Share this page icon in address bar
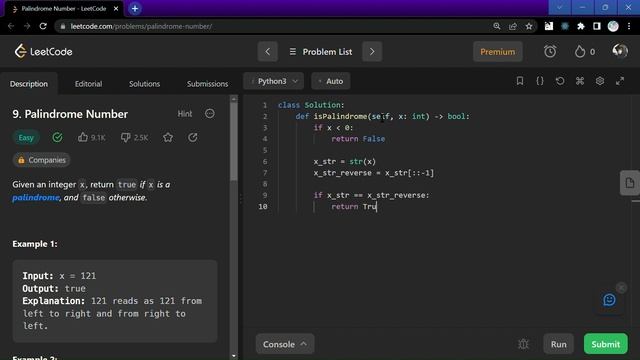Image resolution: width=640 pixels, height=360 pixels. click(513, 26)
